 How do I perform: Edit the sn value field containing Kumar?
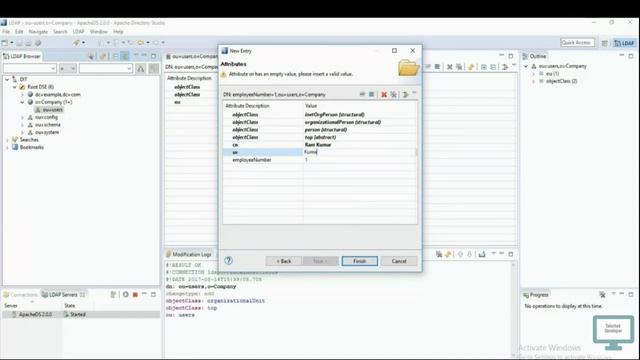(x=359, y=152)
